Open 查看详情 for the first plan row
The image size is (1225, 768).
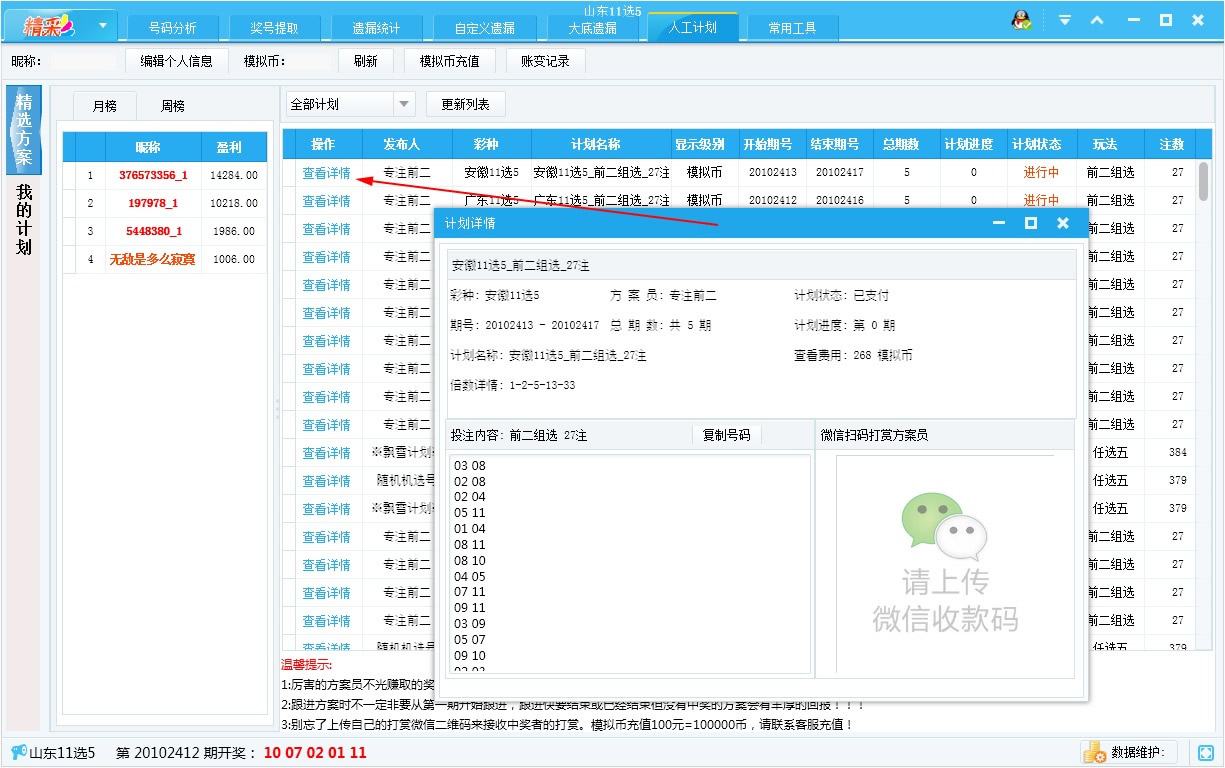pos(325,172)
